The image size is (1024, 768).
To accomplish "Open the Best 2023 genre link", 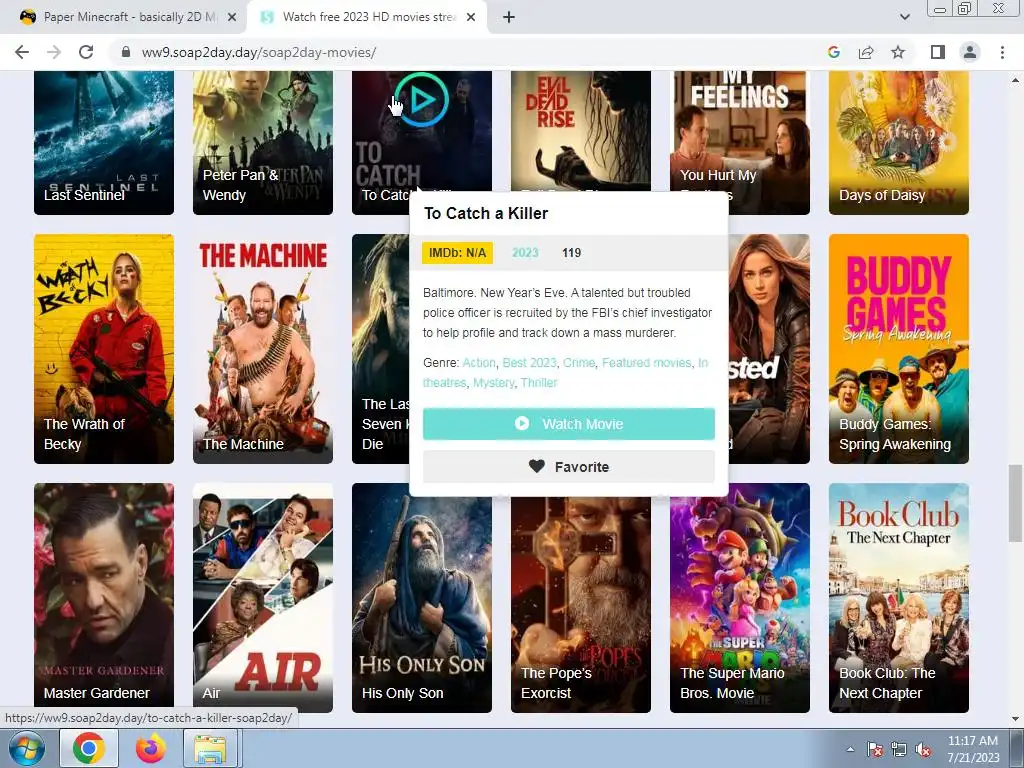I will 529,362.
